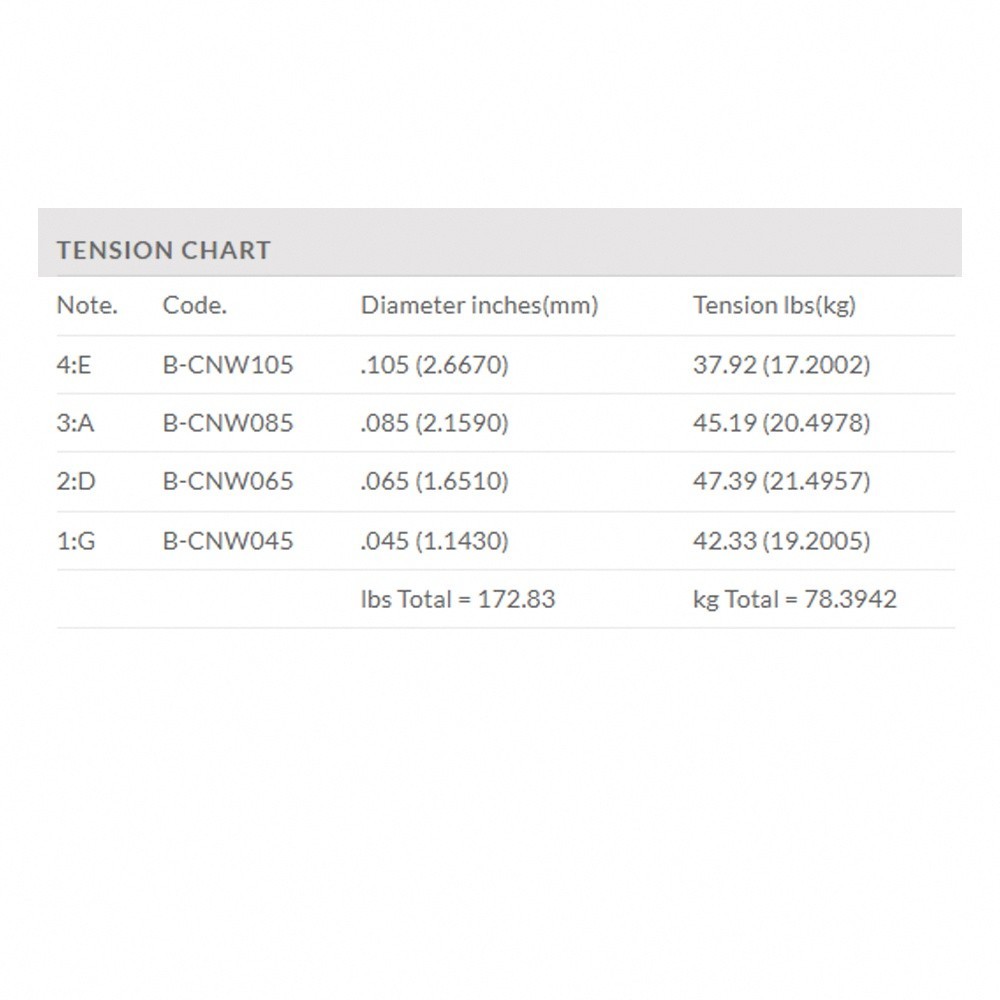Viewport: 1000px width, 1000px height.
Task: Select the 1:G note cell
Action: [x=76, y=541]
